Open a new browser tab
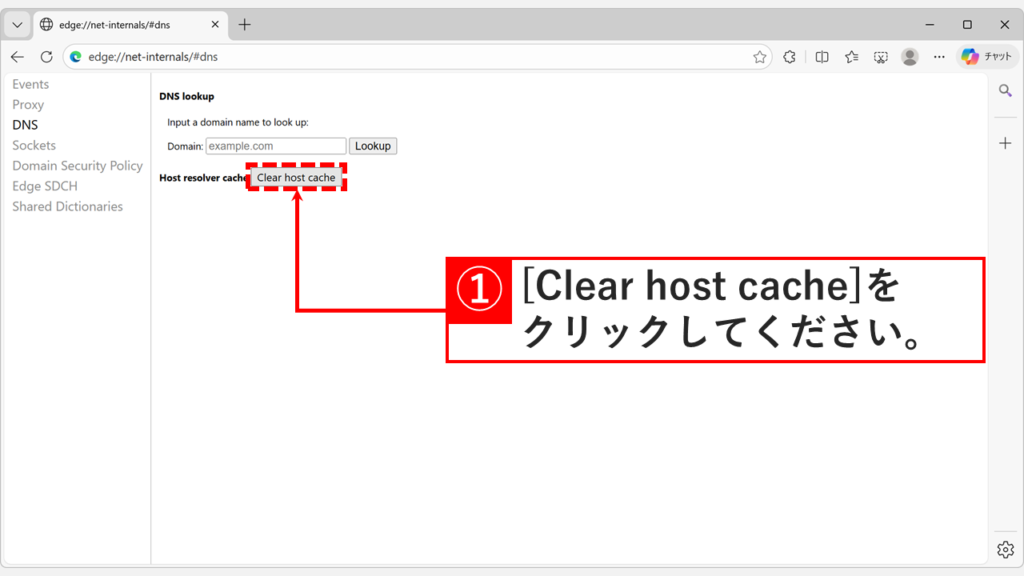Image resolution: width=1024 pixels, height=576 pixels. (x=245, y=24)
